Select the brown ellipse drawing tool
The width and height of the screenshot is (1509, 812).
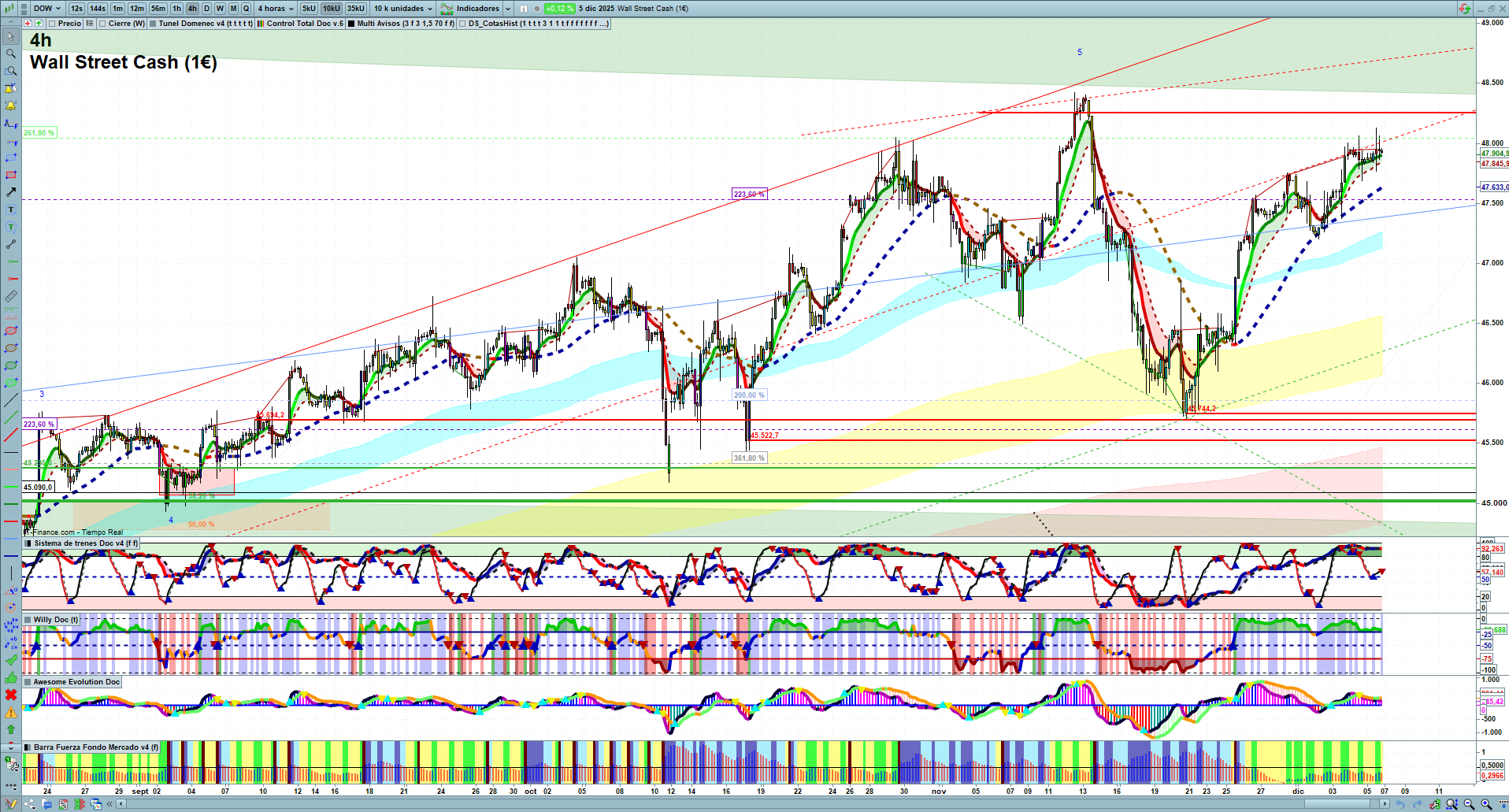pyautogui.click(x=11, y=348)
